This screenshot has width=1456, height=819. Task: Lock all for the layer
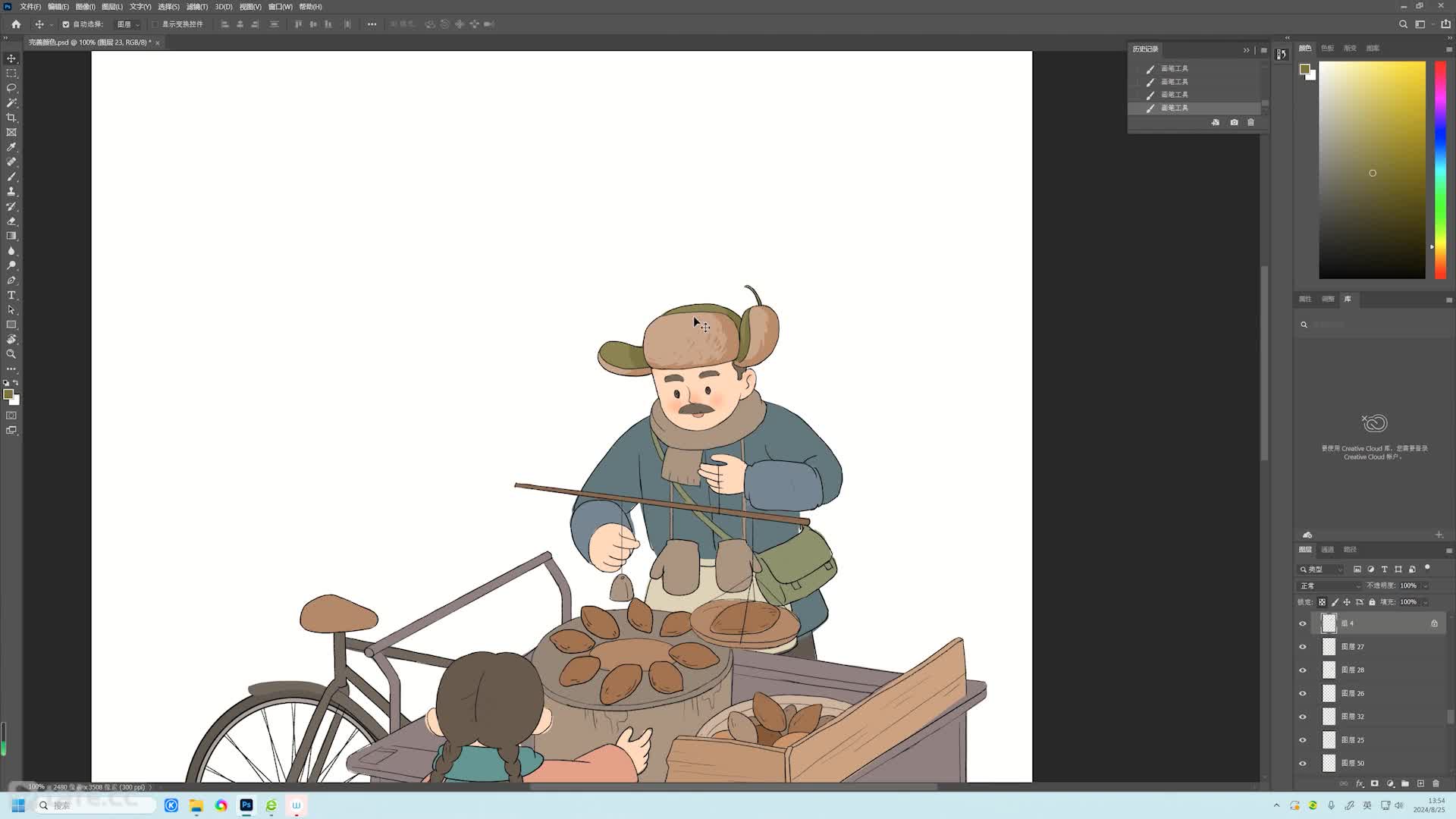pos(1372,602)
